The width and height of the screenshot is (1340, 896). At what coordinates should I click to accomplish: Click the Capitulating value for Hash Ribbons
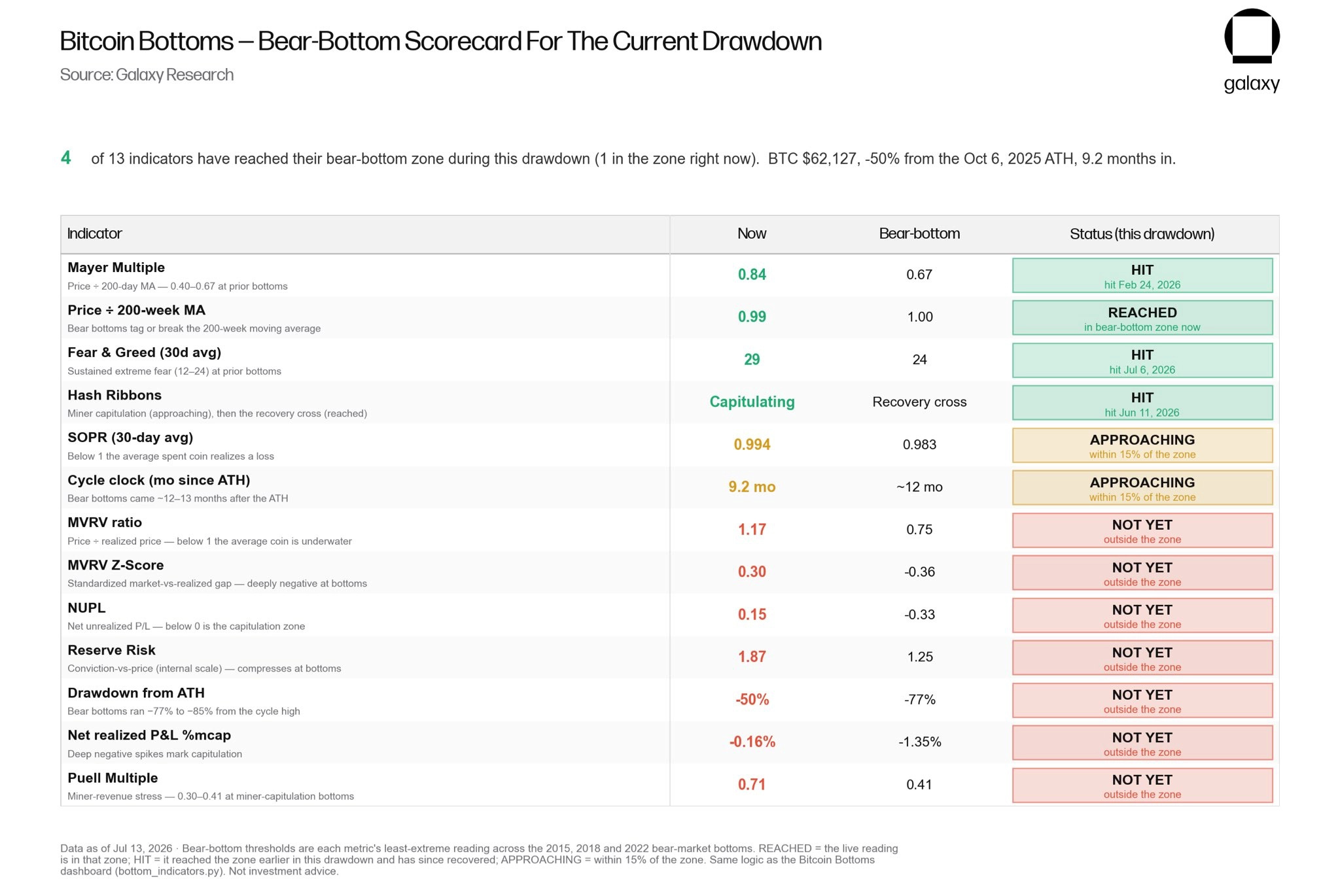(x=752, y=402)
